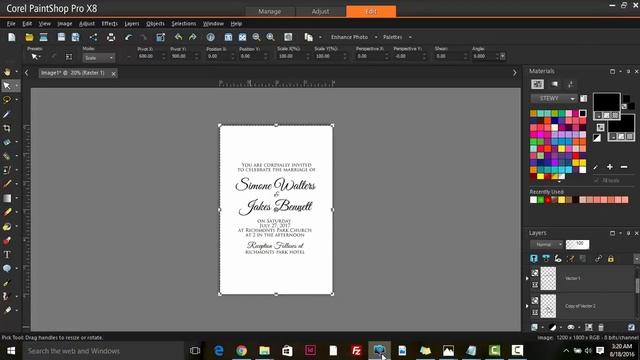Close the Image1 document tab

(113, 73)
